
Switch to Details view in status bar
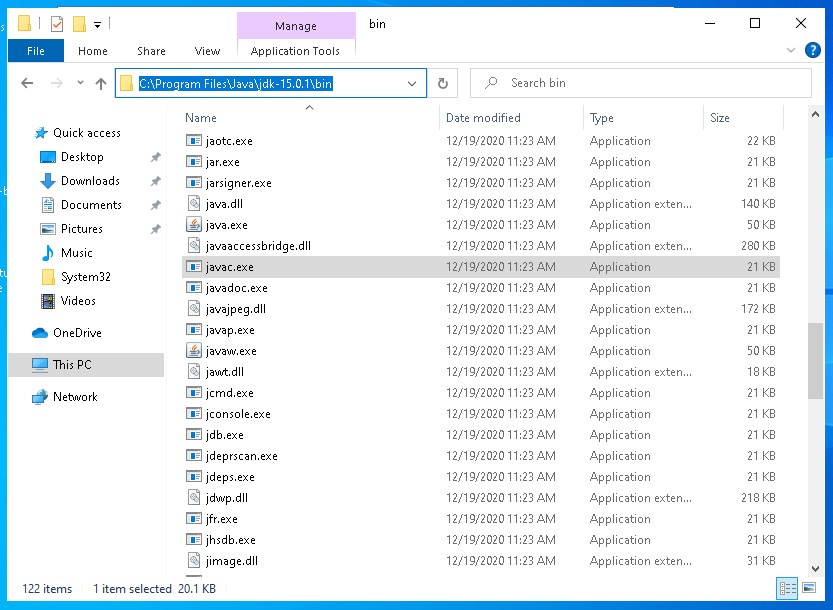pos(787,588)
